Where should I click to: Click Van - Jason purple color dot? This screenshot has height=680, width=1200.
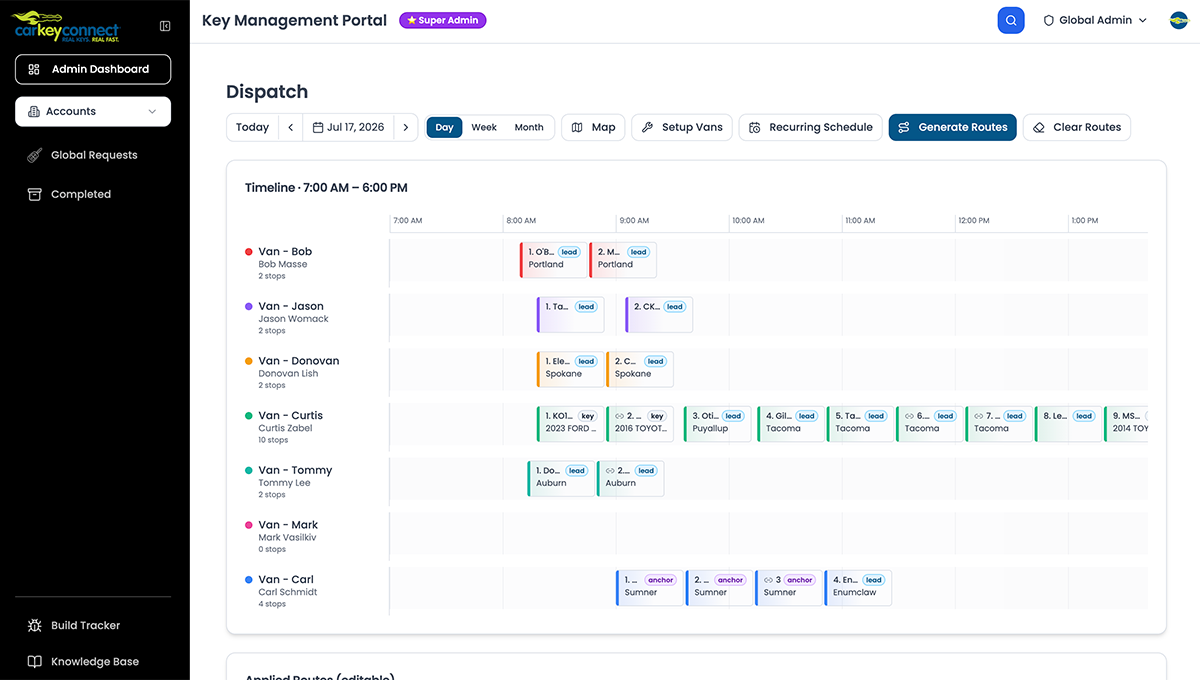(x=249, y=307)
